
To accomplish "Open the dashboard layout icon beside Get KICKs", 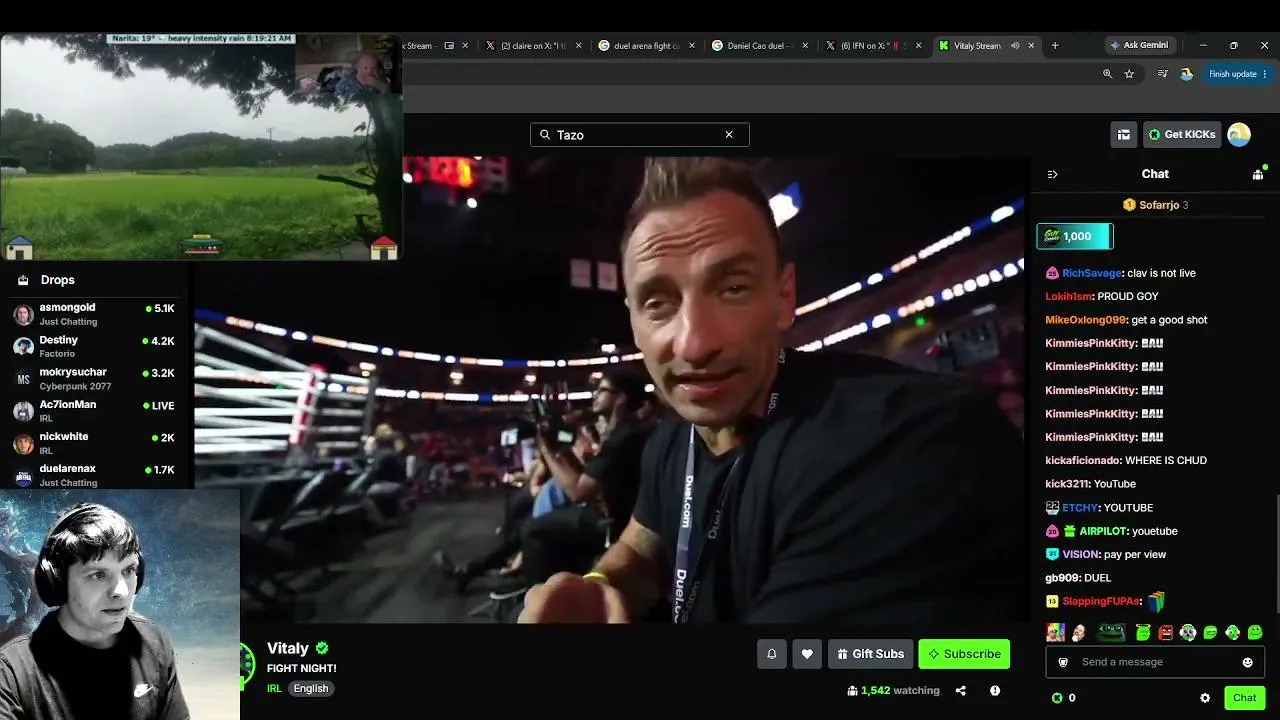I will 1124,135.
